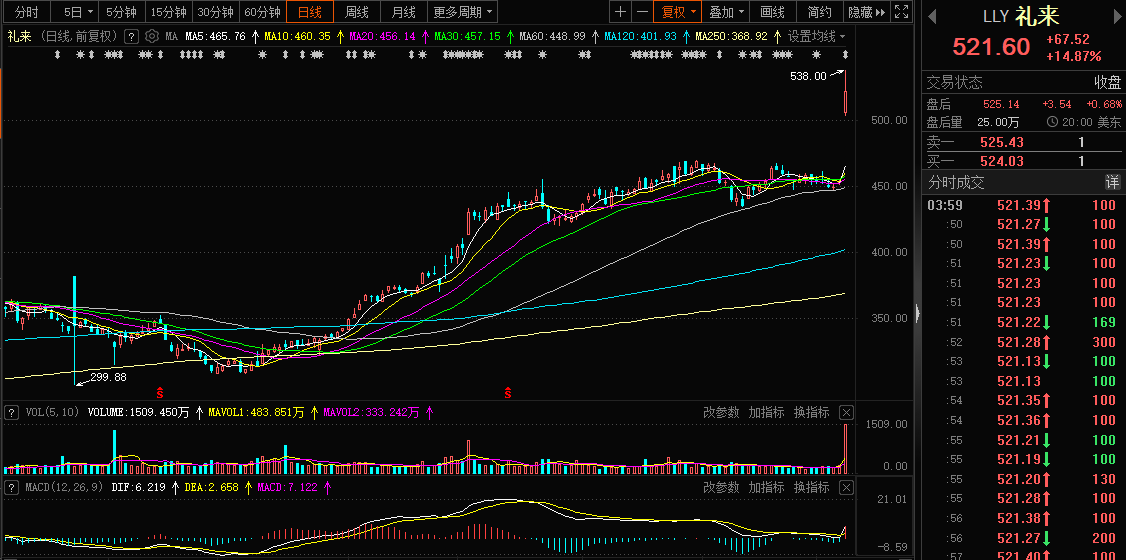Zoom out chart with minus icon
Image resolution: width=1126 pixels, height=560 pixels.
[x=642, y=12]
